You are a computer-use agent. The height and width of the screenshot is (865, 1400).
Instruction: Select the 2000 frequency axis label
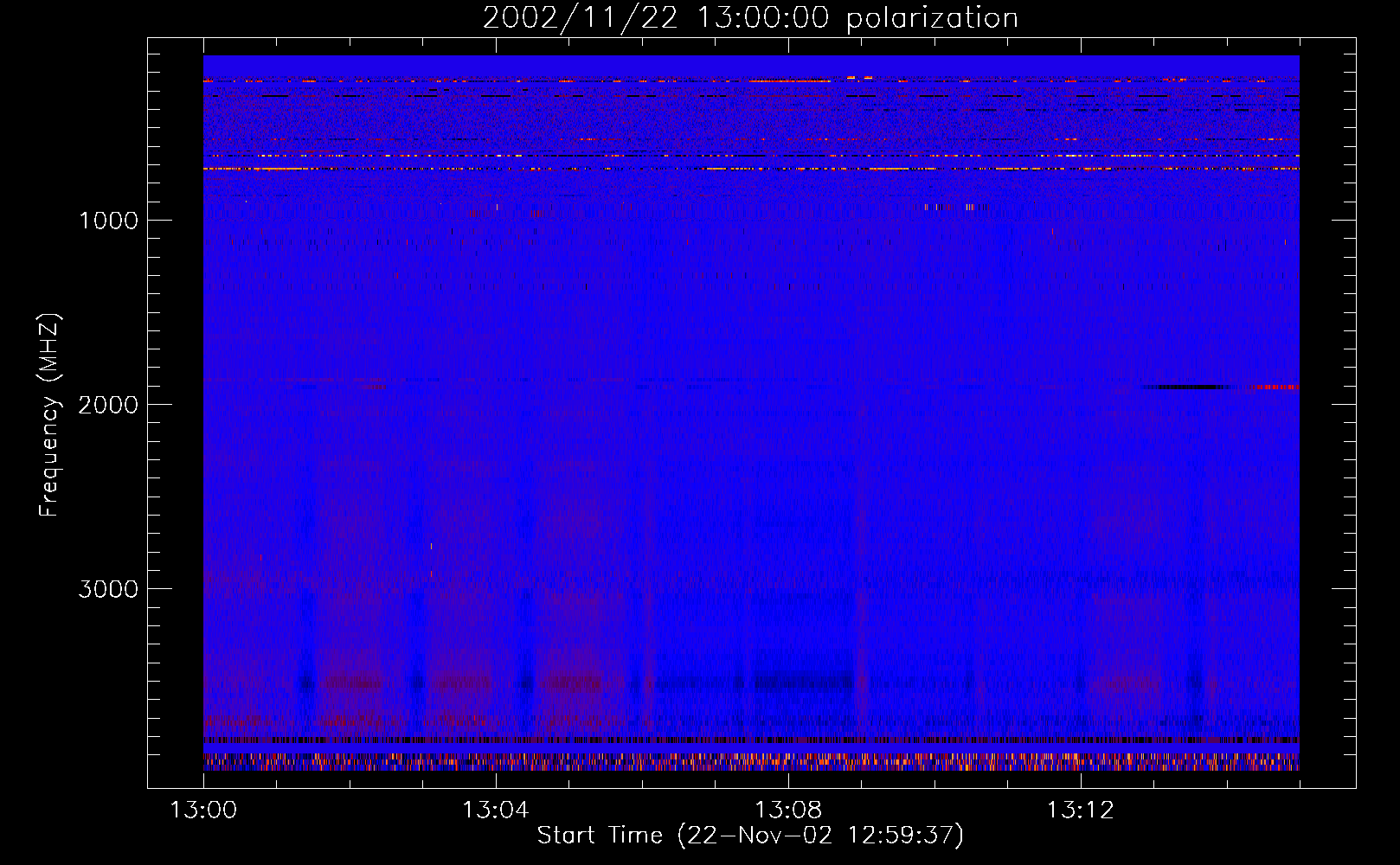click(108, 405)
